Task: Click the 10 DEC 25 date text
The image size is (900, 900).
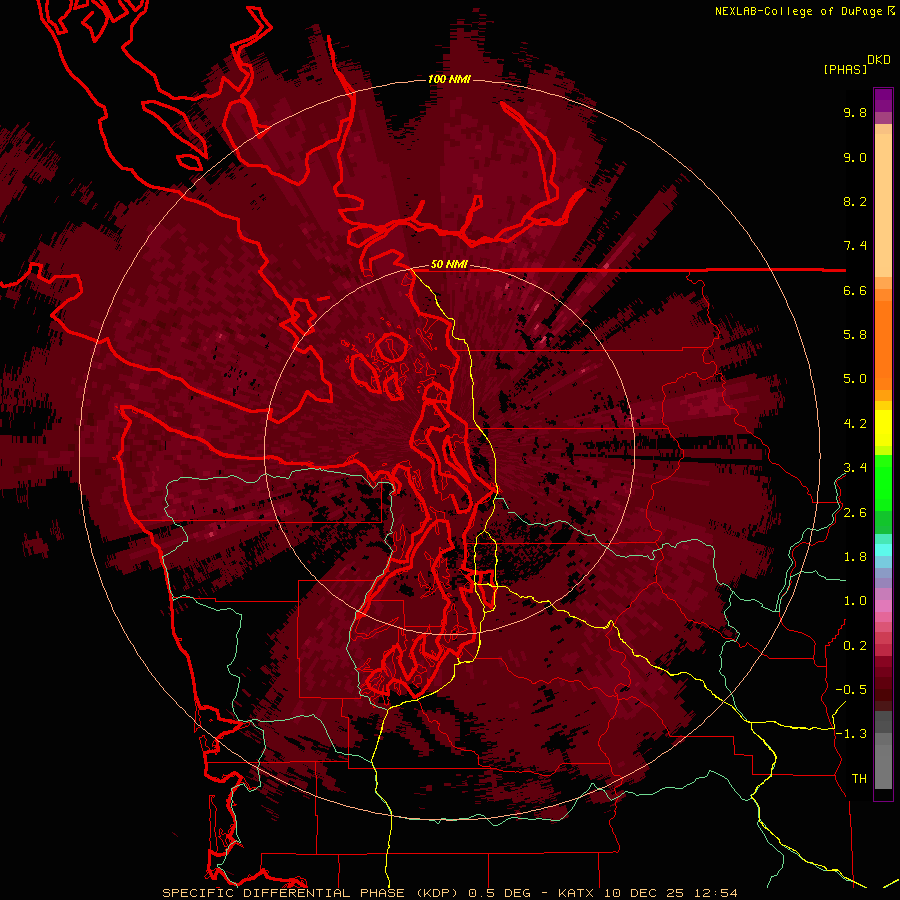Action: pyautogui.click(x=644, y=893)
